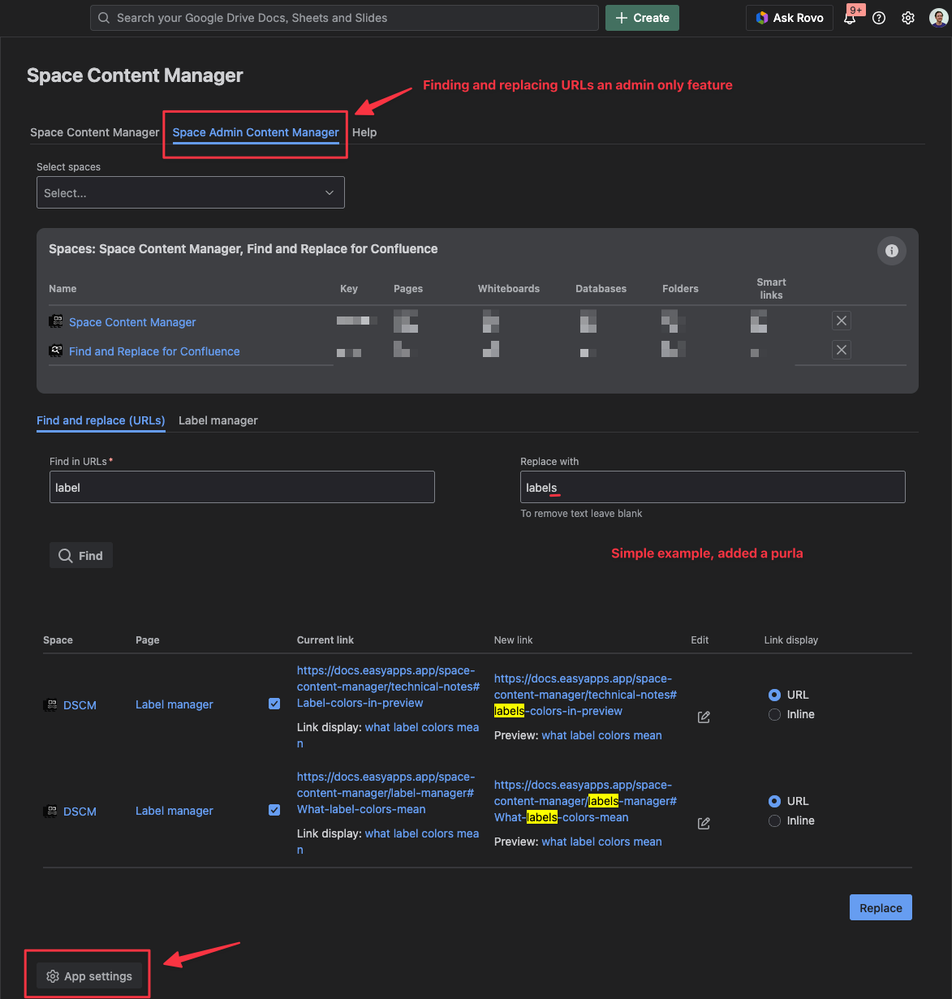
Task: Open current link Label-colors-in-preview URL
Action: click(388, 687)
